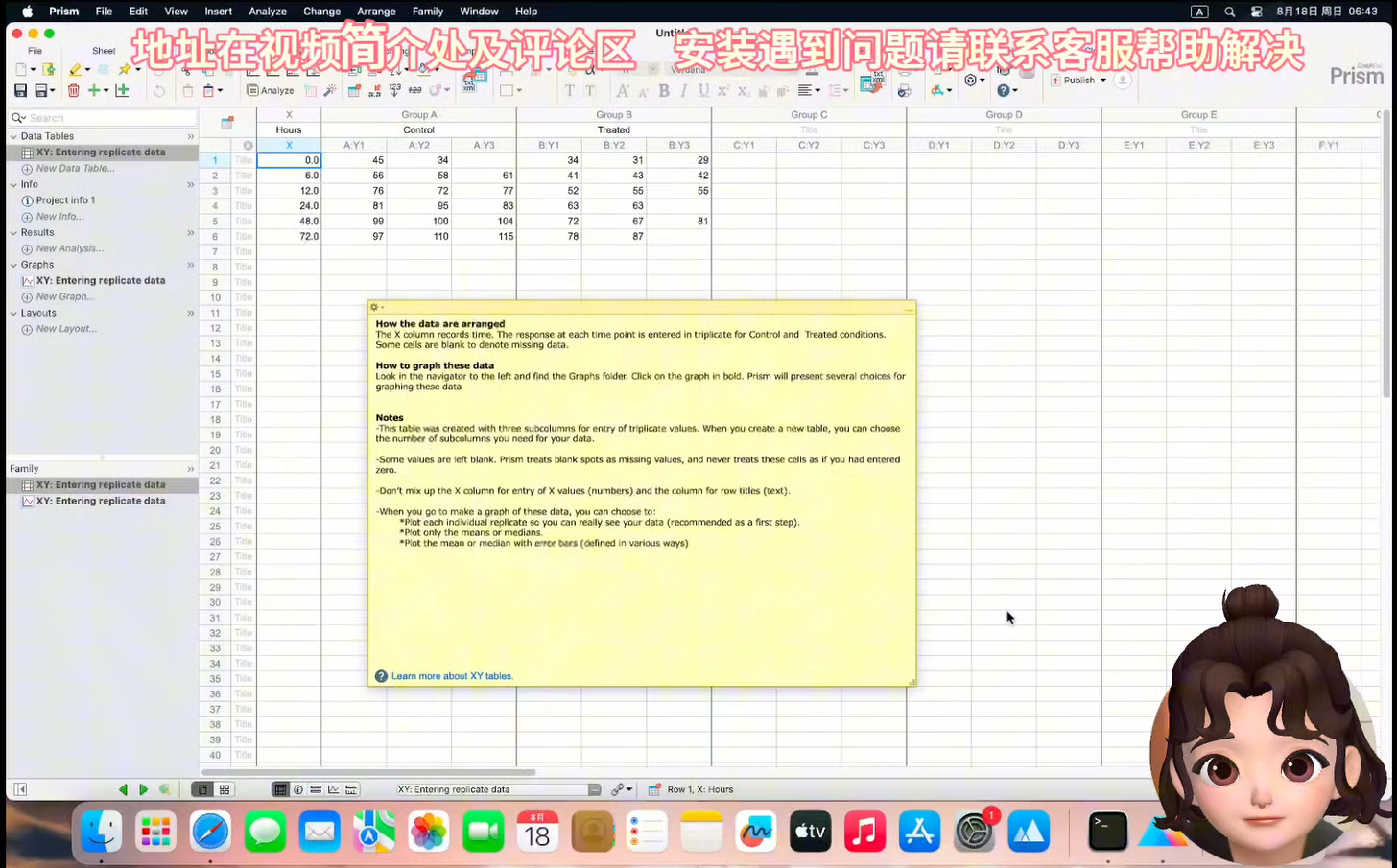Toggle the navigator sidebar panel icon
1397x868 pixels.
coord(19,789)
